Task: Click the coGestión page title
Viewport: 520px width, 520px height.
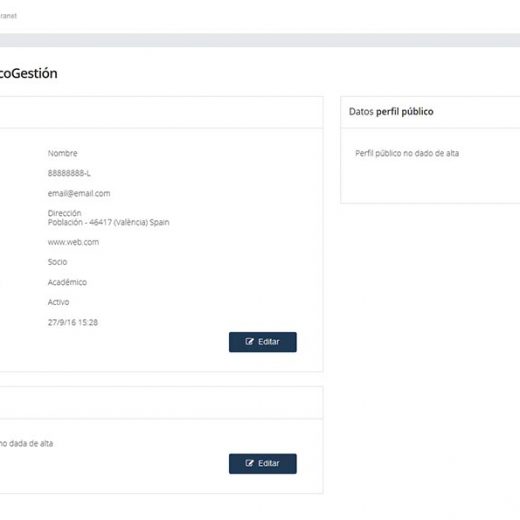Action: click(x=29, y=73)
